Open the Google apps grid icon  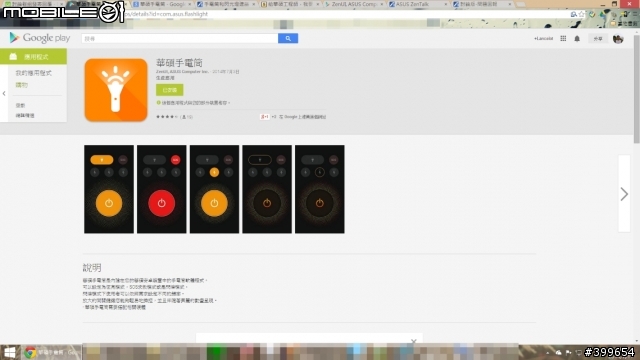pos(563,38)
